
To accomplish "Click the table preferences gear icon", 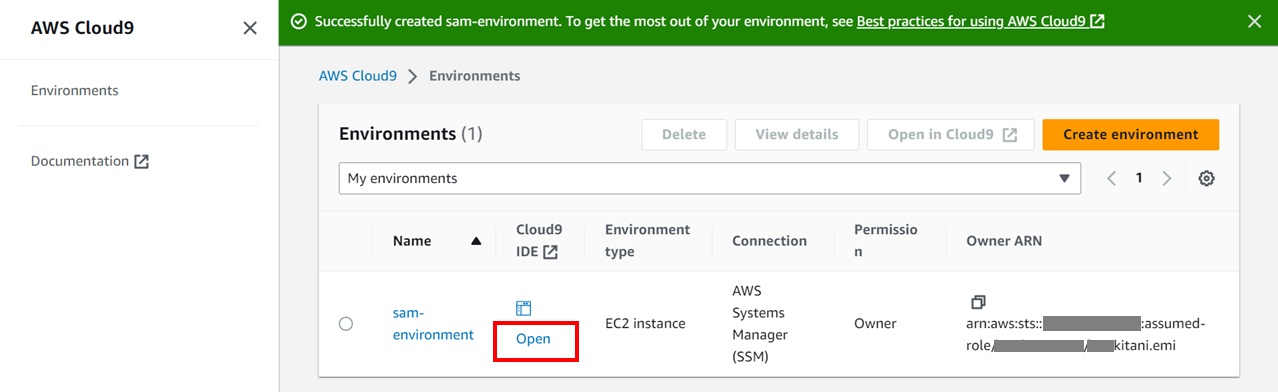I will click(x=1206, y=178).
